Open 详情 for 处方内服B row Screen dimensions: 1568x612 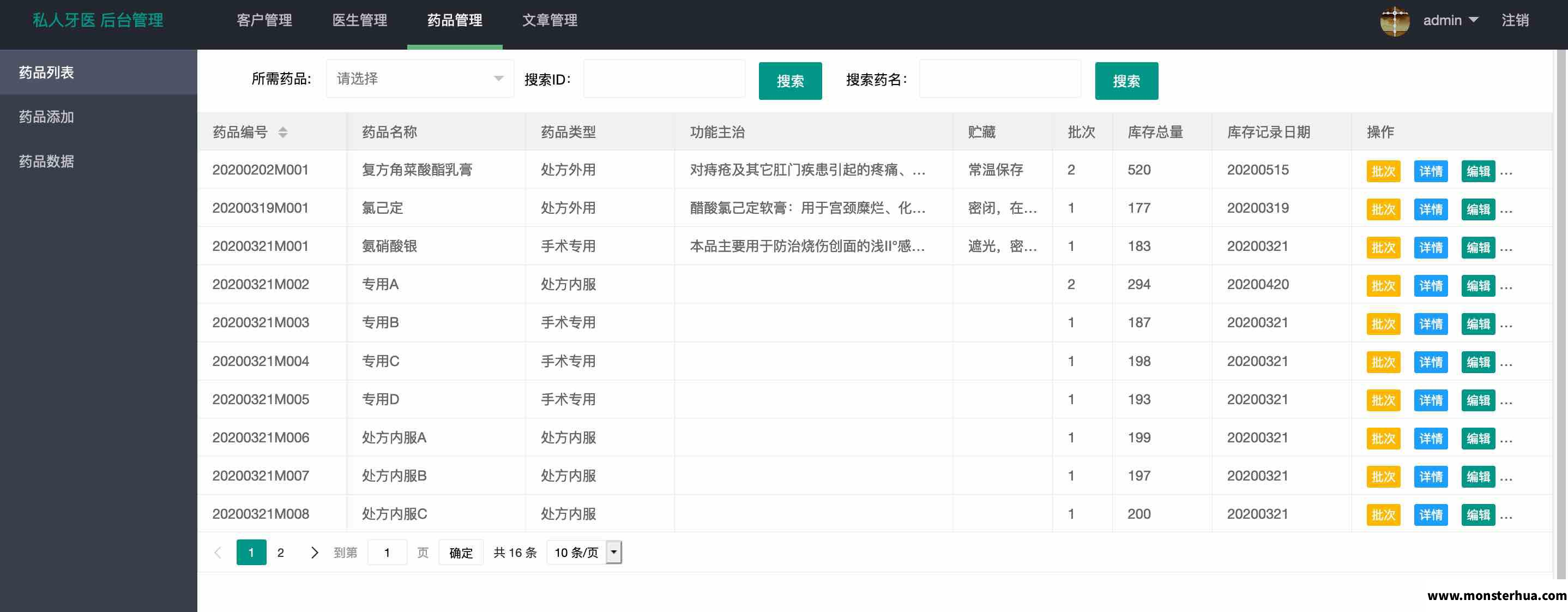pos(1431,477)
